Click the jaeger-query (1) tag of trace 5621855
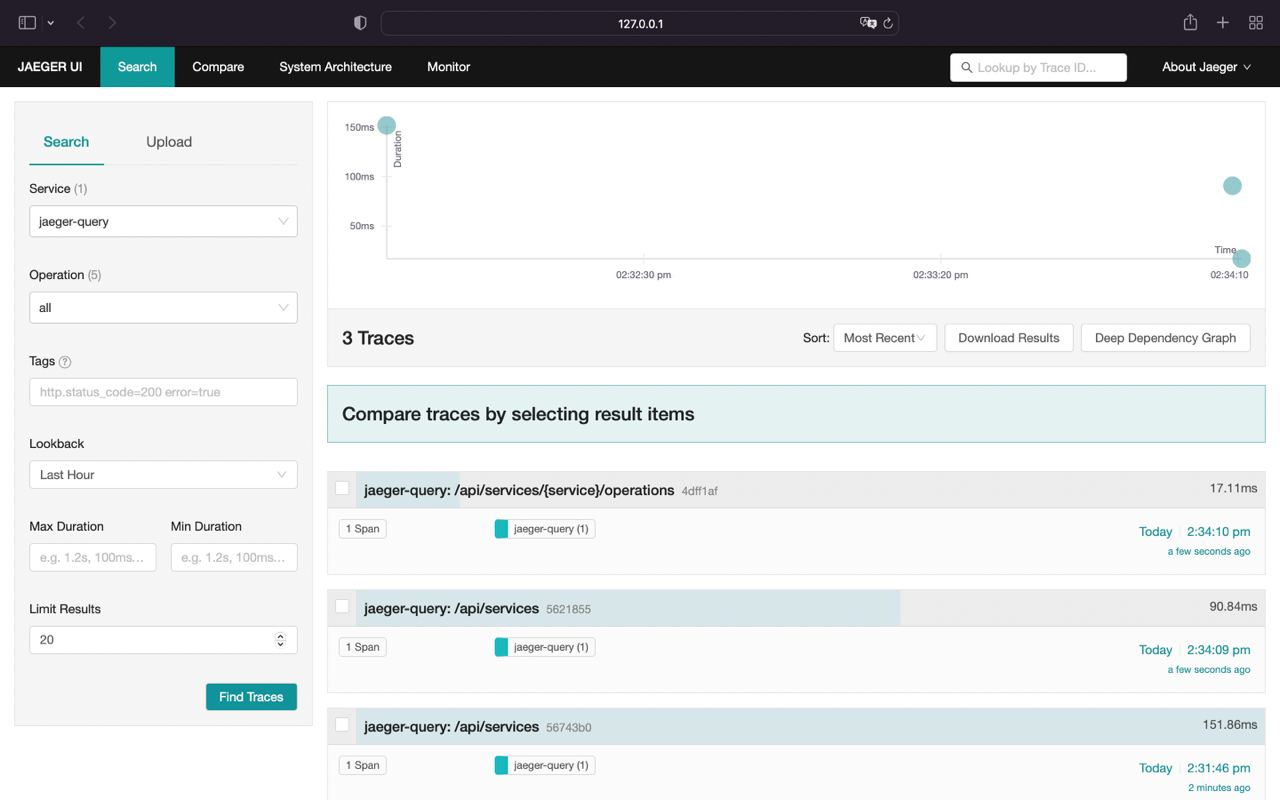1280x800 pixels. tap(545, 647)
